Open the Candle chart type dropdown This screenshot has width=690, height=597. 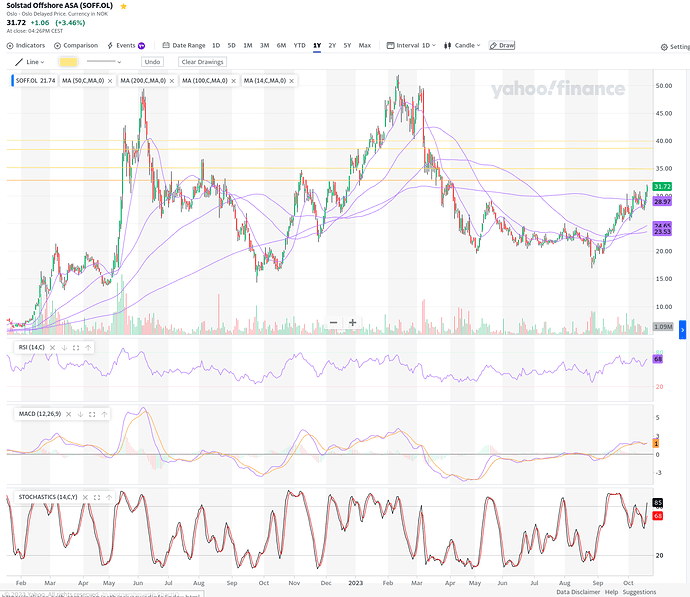[462, 45]
